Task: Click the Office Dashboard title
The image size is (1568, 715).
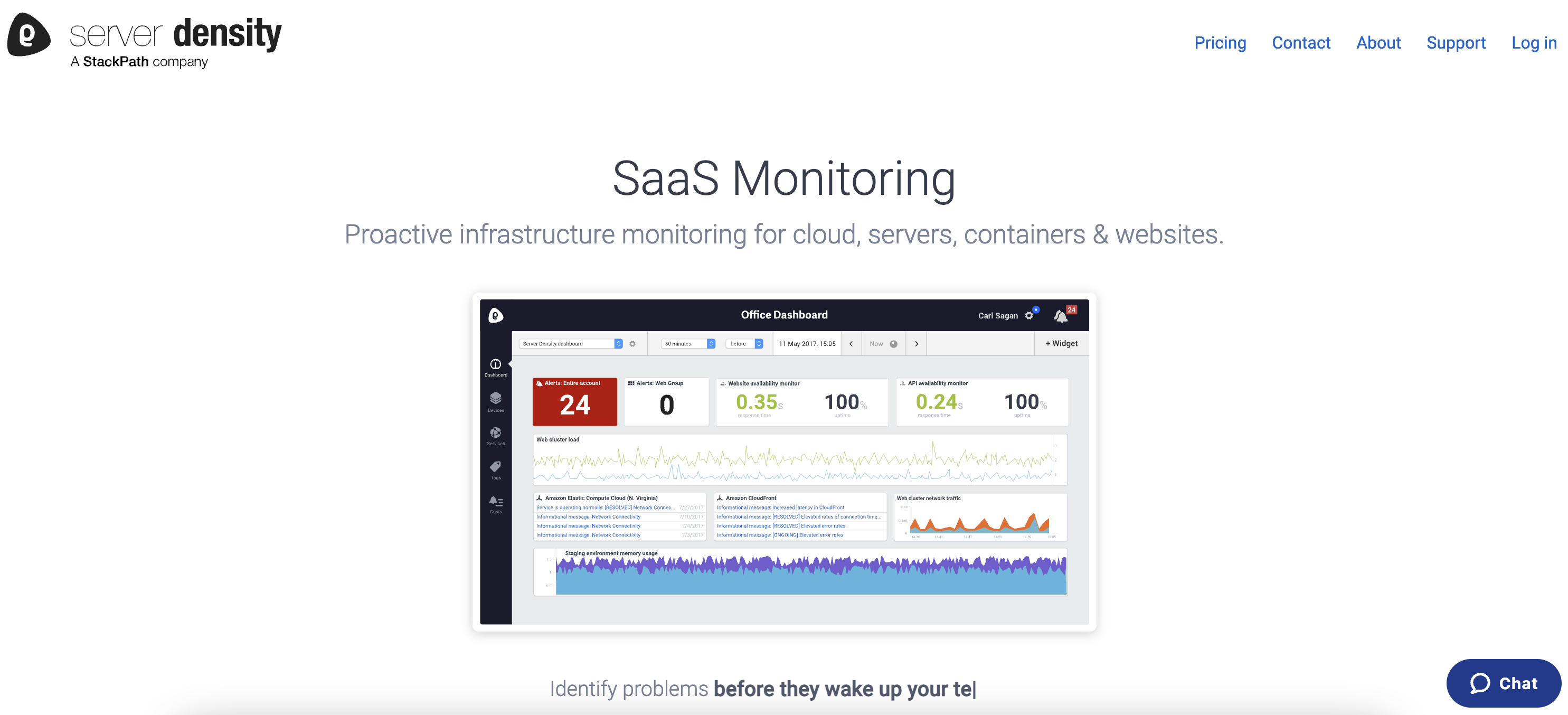Action: click(x=784, y=315)
